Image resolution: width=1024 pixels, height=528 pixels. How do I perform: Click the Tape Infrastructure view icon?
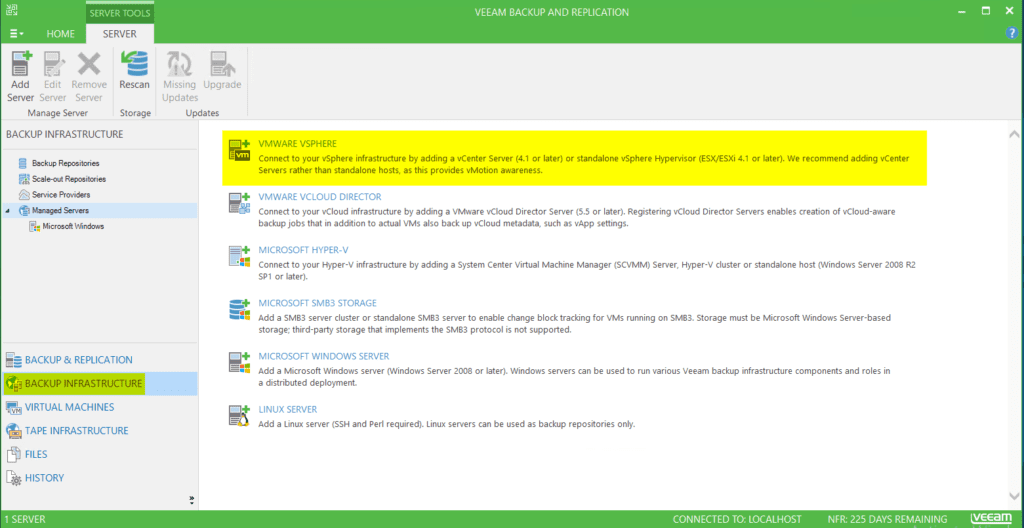[x=14, y=431]
